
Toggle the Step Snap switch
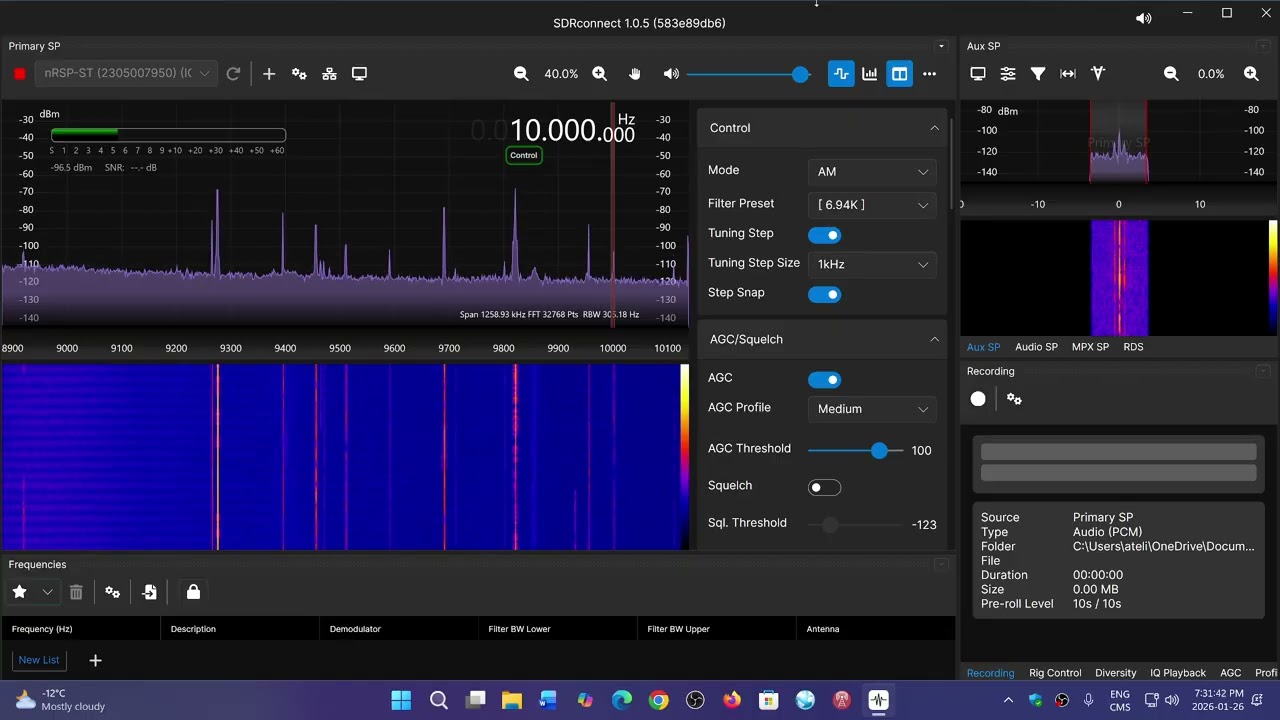[825, 294]
